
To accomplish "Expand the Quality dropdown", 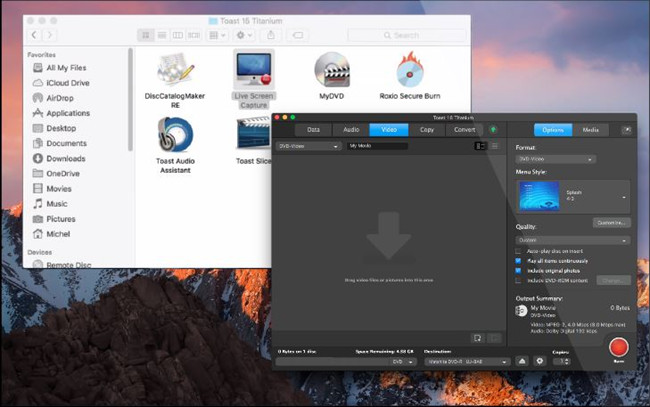I will pyautogui.click(x=572, y=240).
